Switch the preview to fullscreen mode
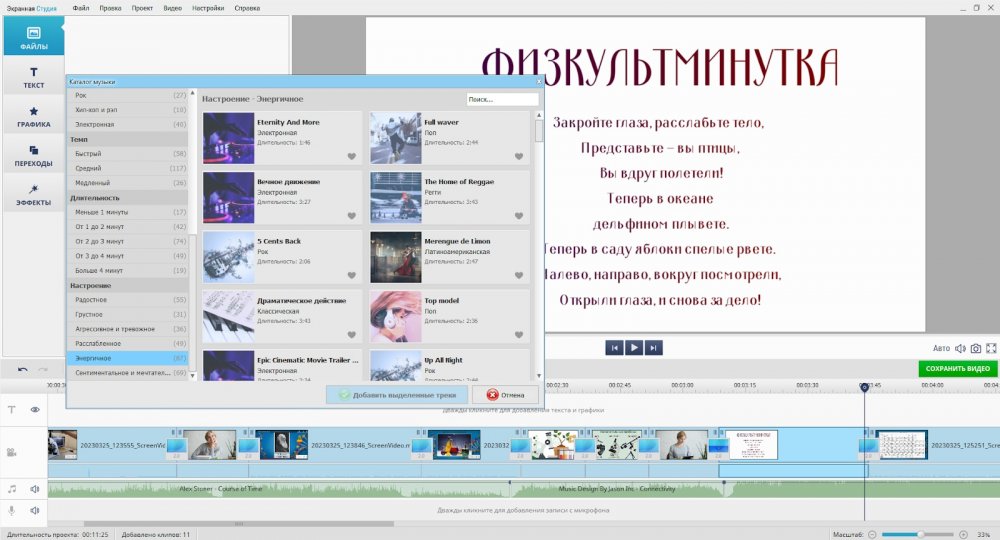The height and width of the screenshot is (540, 1000). coord(991,348)
